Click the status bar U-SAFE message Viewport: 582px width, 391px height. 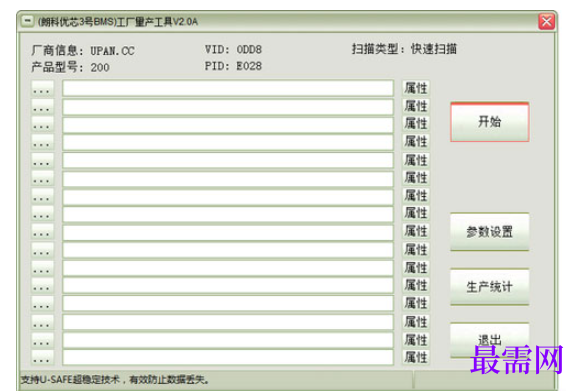[x=115, y=379]
